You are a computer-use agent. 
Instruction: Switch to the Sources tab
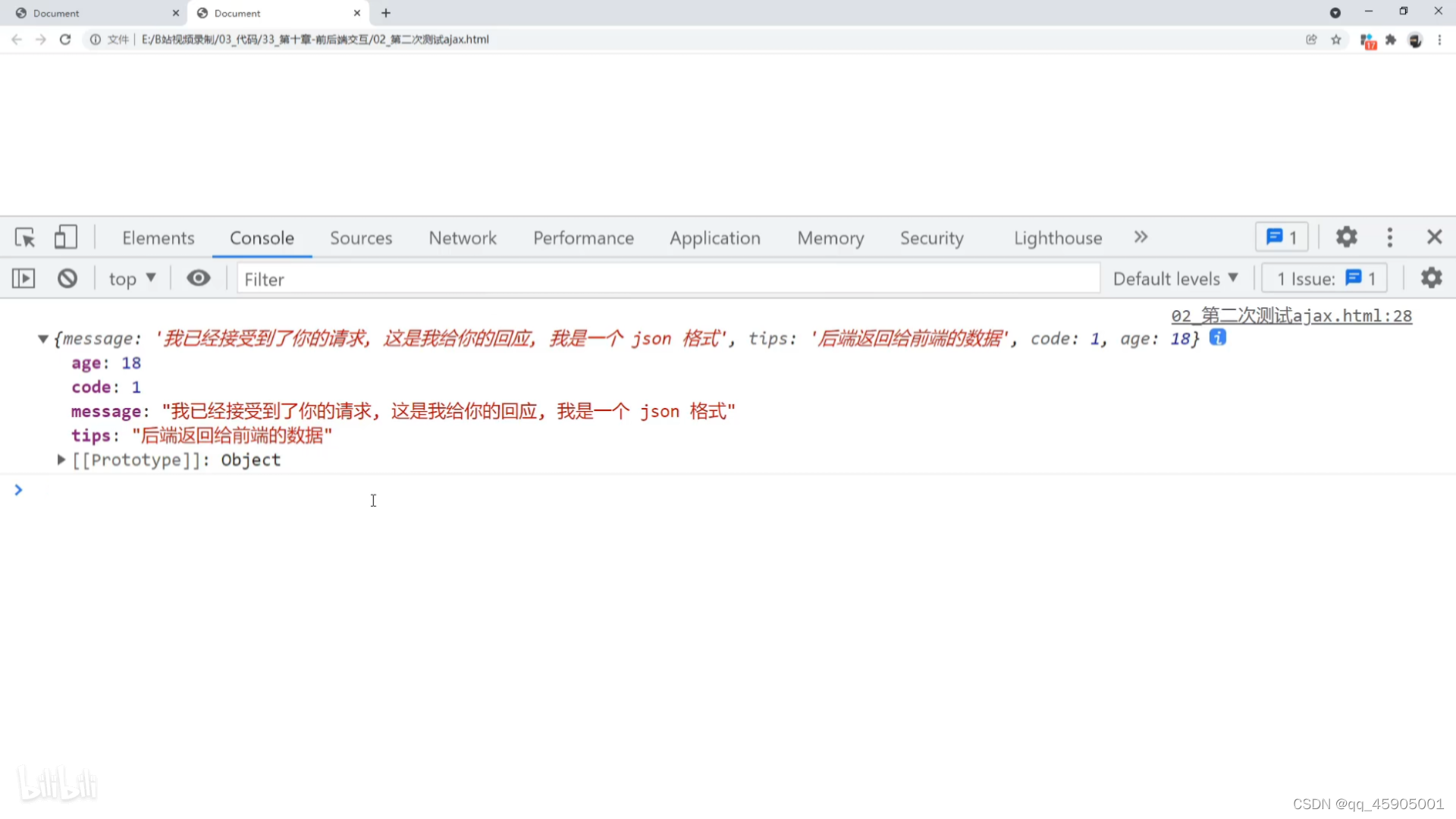tap(361, 238)
